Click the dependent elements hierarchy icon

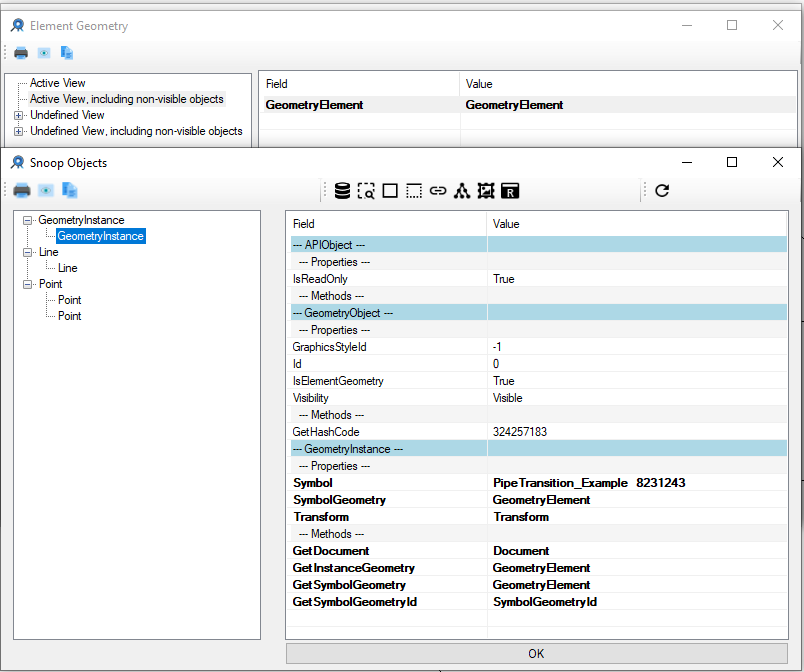click(x=462, y=191)
